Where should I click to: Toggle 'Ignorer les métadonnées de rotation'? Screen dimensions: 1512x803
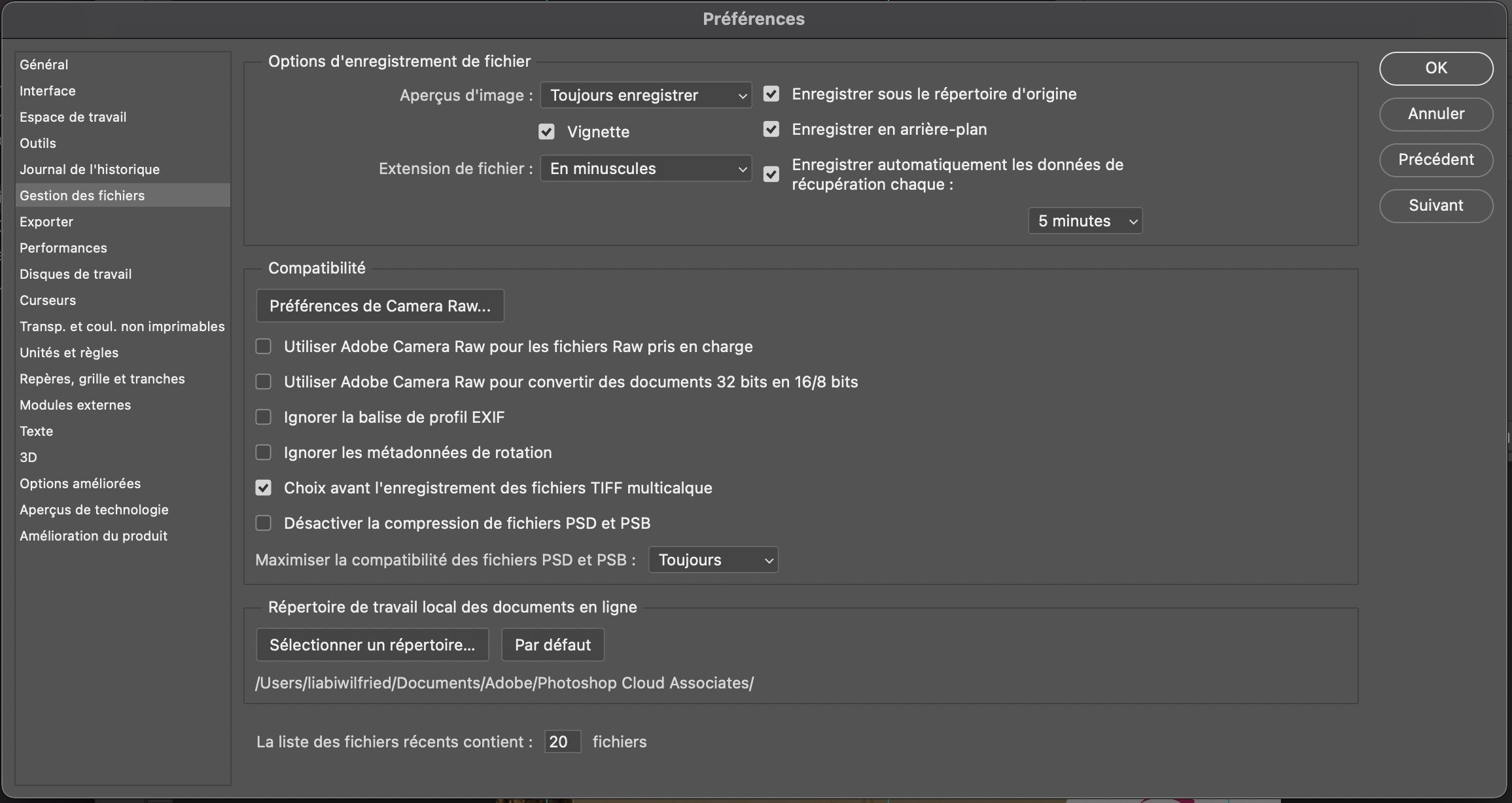click(x=264, y=452)
